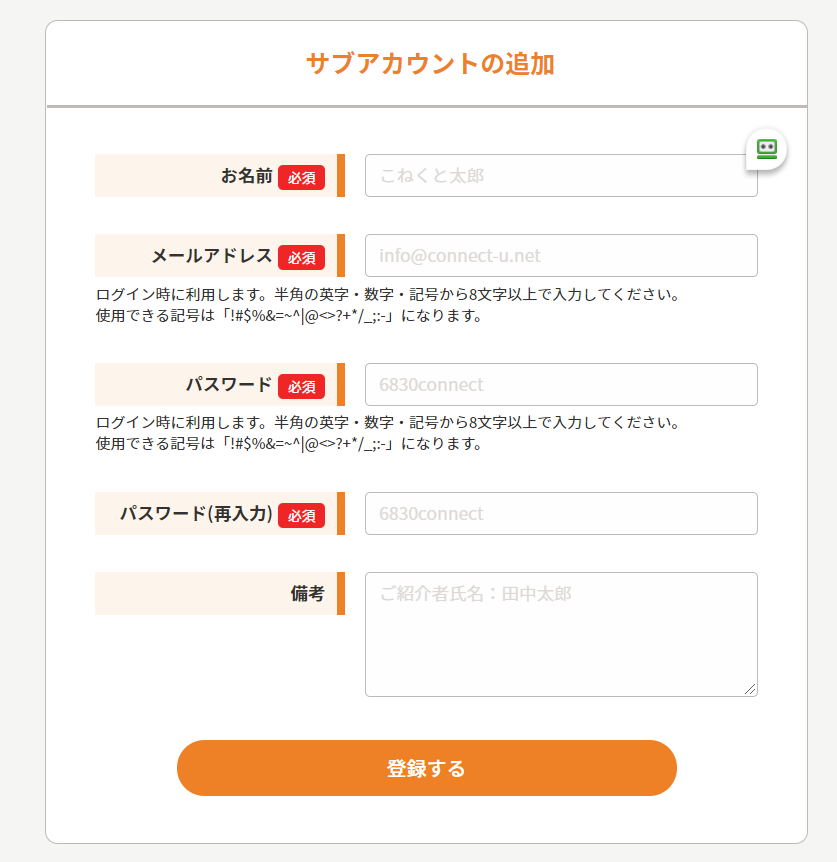The width and height of the screenshot is (837, 862).
Task: Click the 備考 field label
Action: click(307, 594)
